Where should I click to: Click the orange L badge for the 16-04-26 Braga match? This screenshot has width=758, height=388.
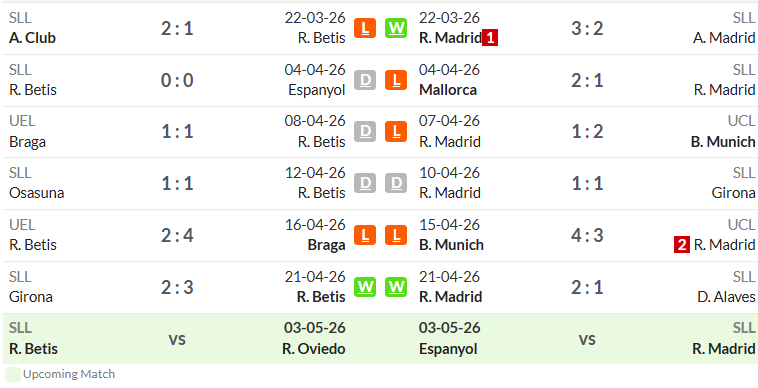tap(365, 235)
